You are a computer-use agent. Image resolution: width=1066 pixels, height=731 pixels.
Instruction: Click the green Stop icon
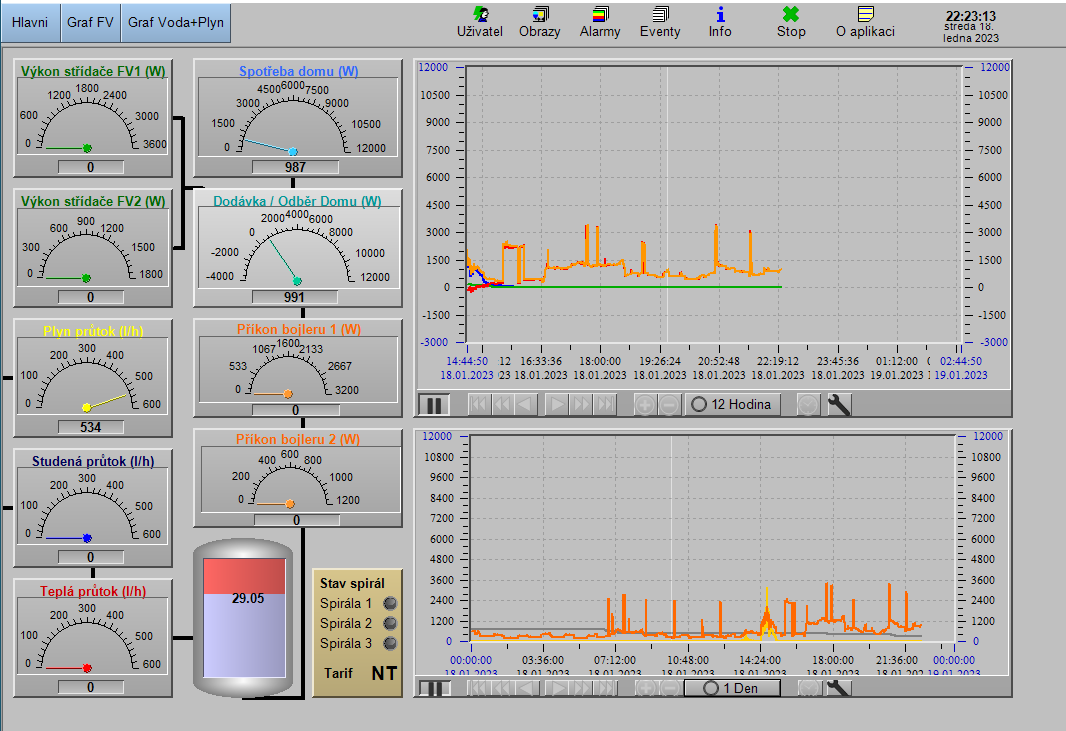791,21
